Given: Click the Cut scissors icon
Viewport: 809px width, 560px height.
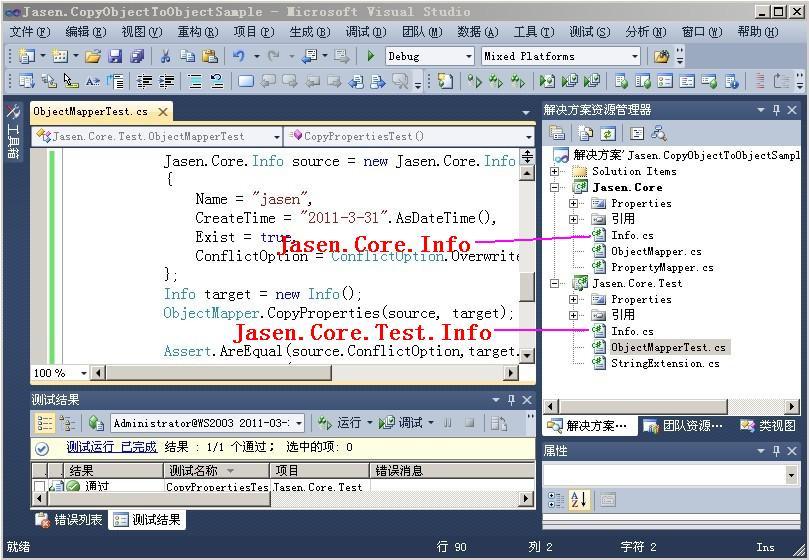Looking at the screenshot, I should pyautogui.click(x=166, y=56).
